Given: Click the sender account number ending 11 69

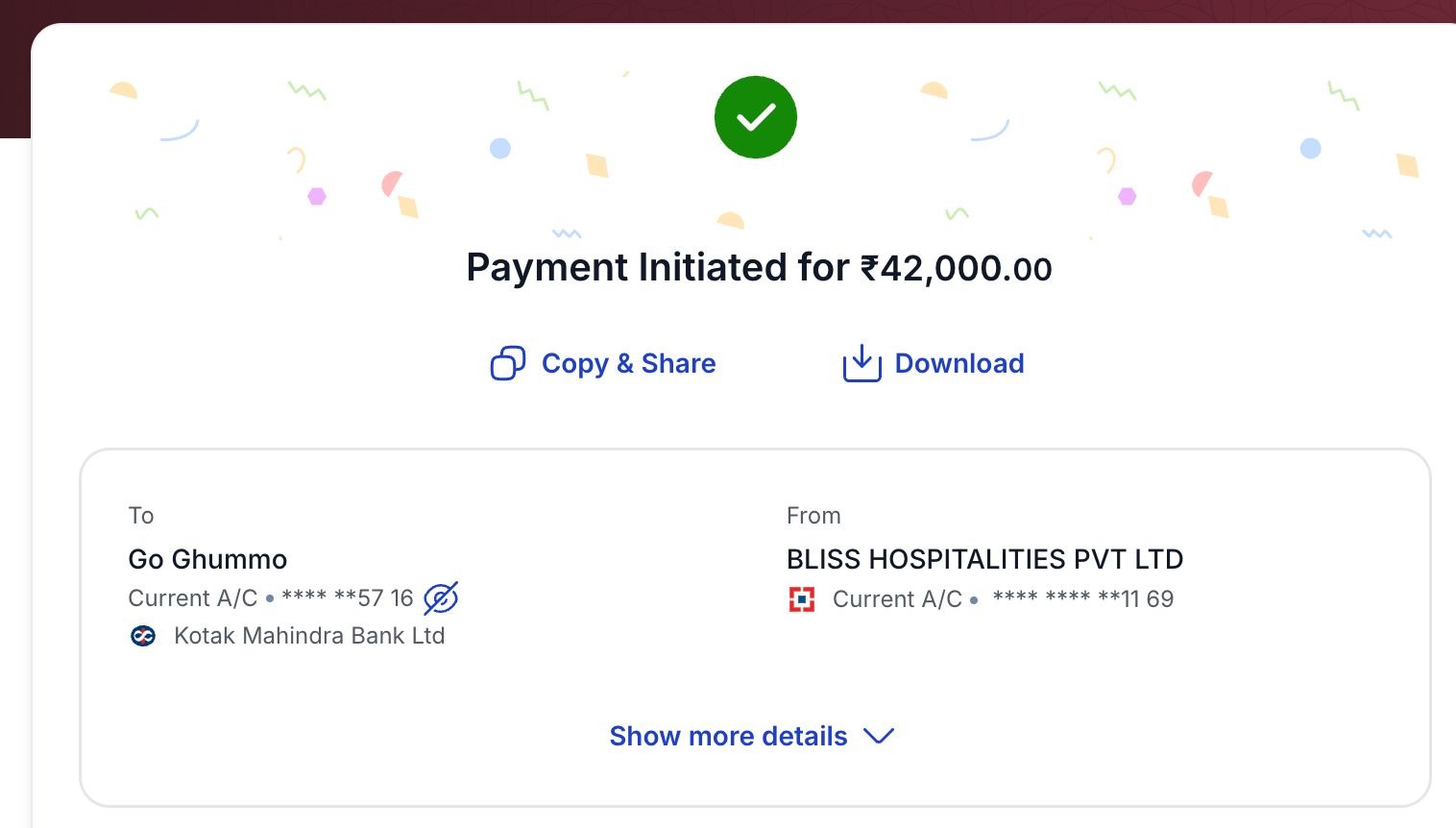Looking at the screenshot, I should coord(1082,599).
